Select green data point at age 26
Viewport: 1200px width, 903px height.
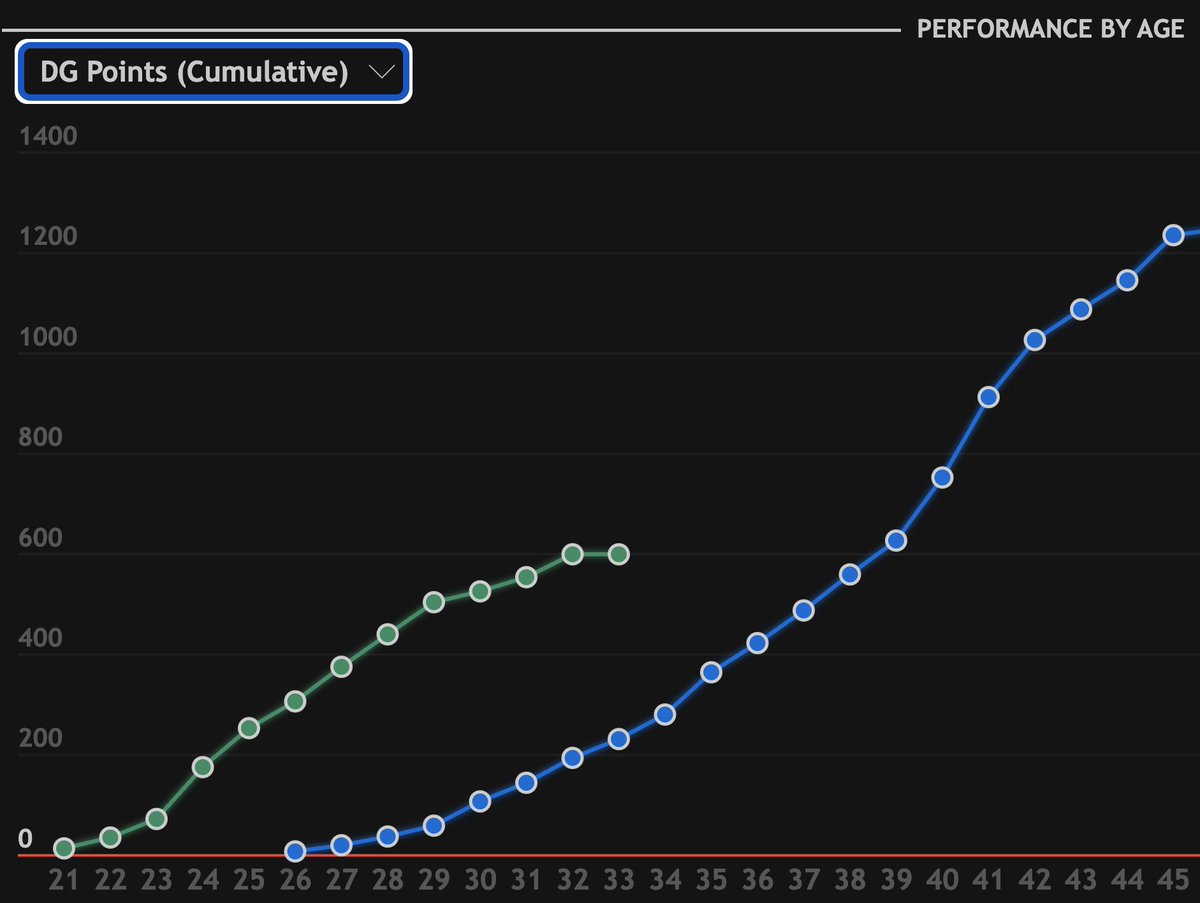tap(295, 701)
